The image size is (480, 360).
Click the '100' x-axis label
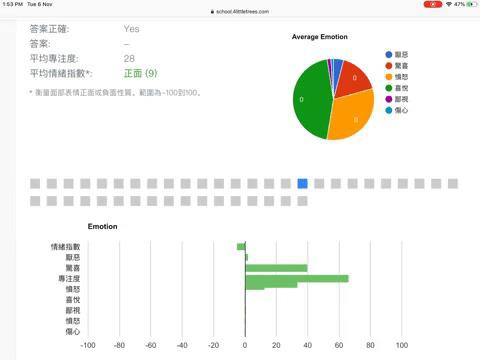click(x=402, y=345)
